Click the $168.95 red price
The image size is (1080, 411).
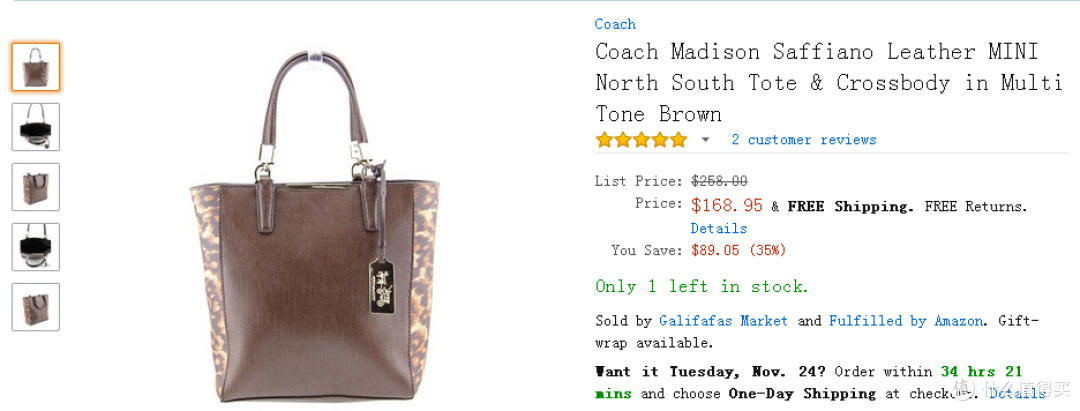pos(727,205)
